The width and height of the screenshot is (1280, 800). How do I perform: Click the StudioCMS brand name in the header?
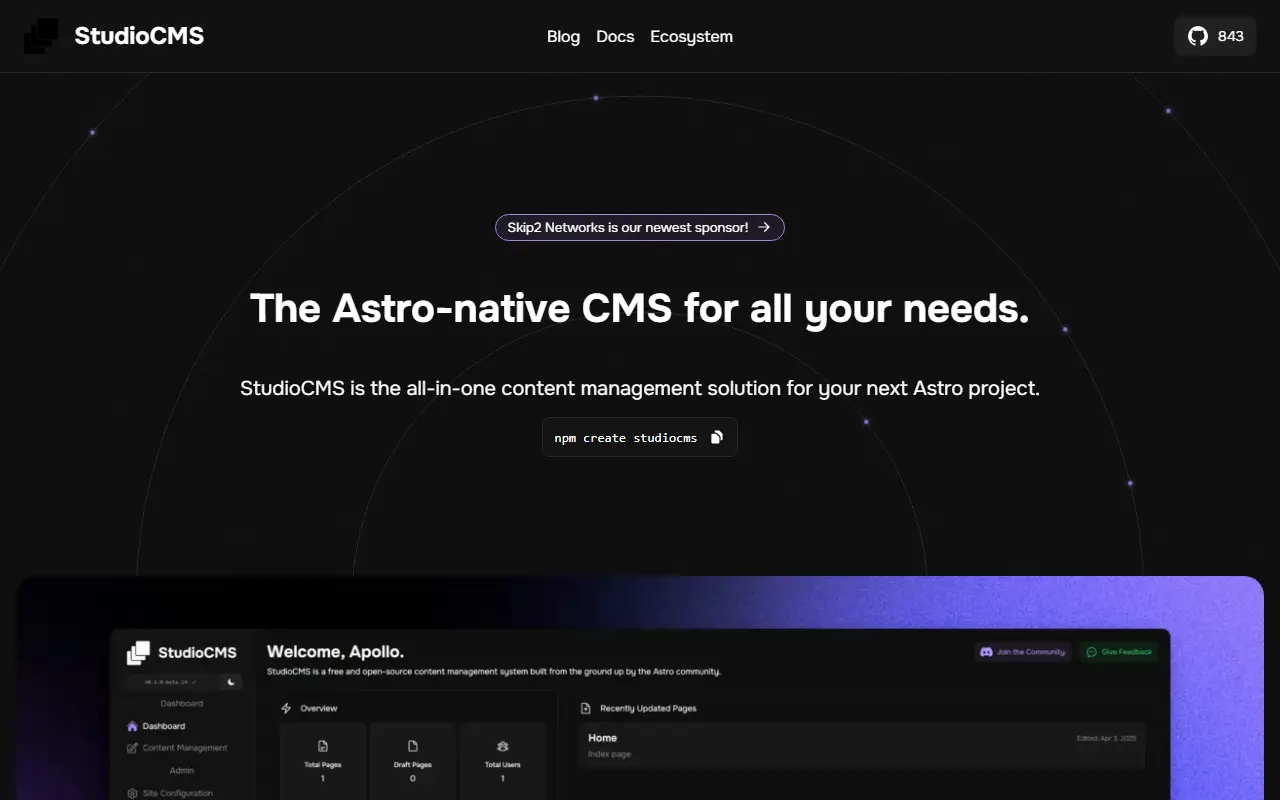coord(139,36)
